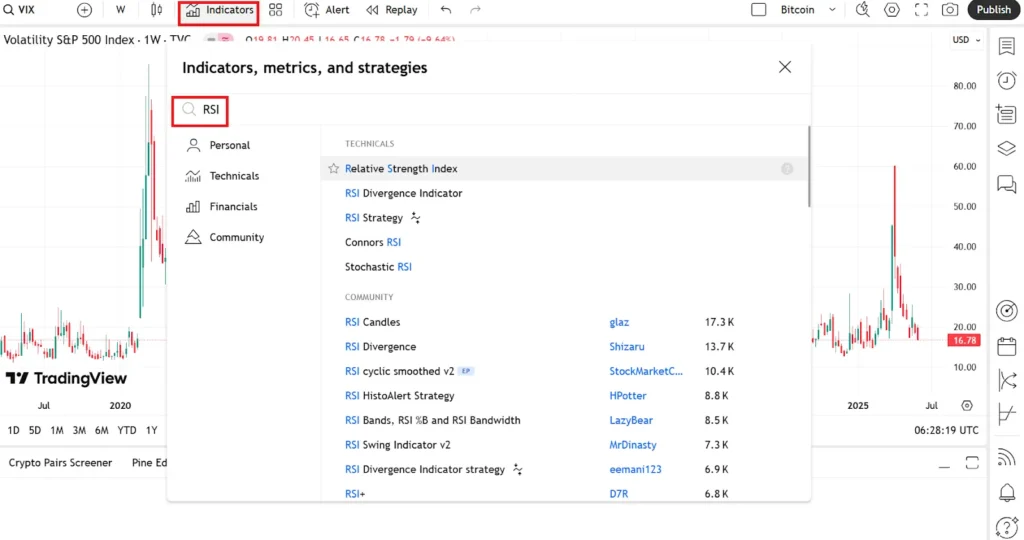Open the alerts clock icon in sidebar
This screenshot has width=1024, height=540.
coord(1006,80)
